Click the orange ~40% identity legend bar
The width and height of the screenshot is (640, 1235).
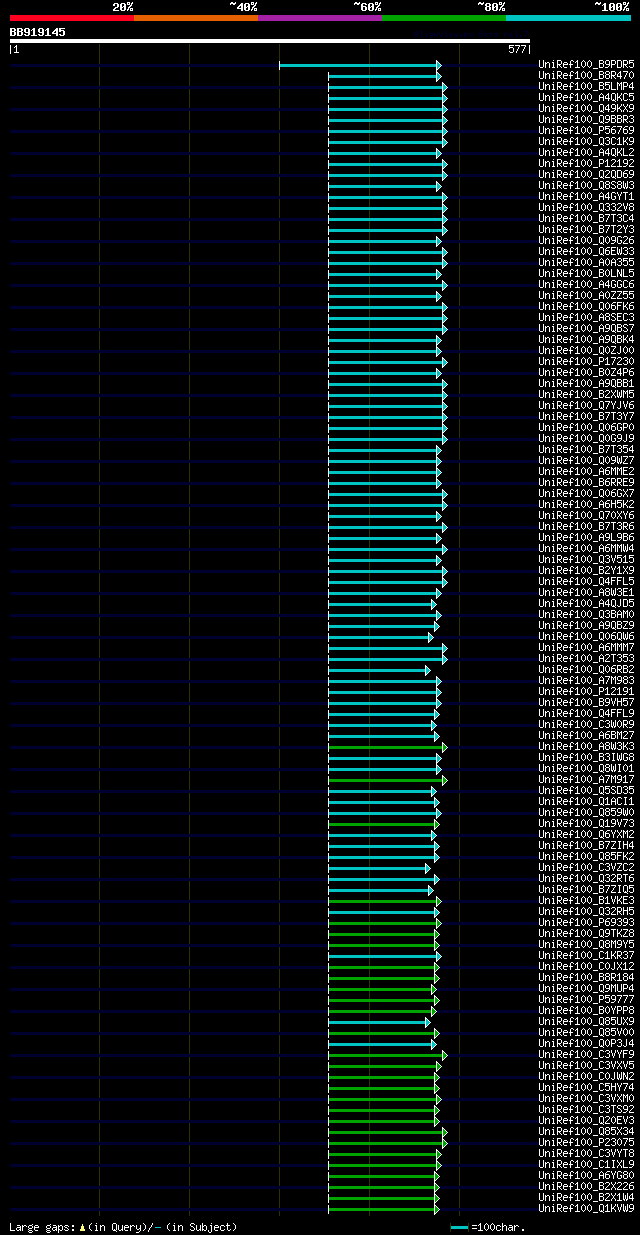[195, 17]
